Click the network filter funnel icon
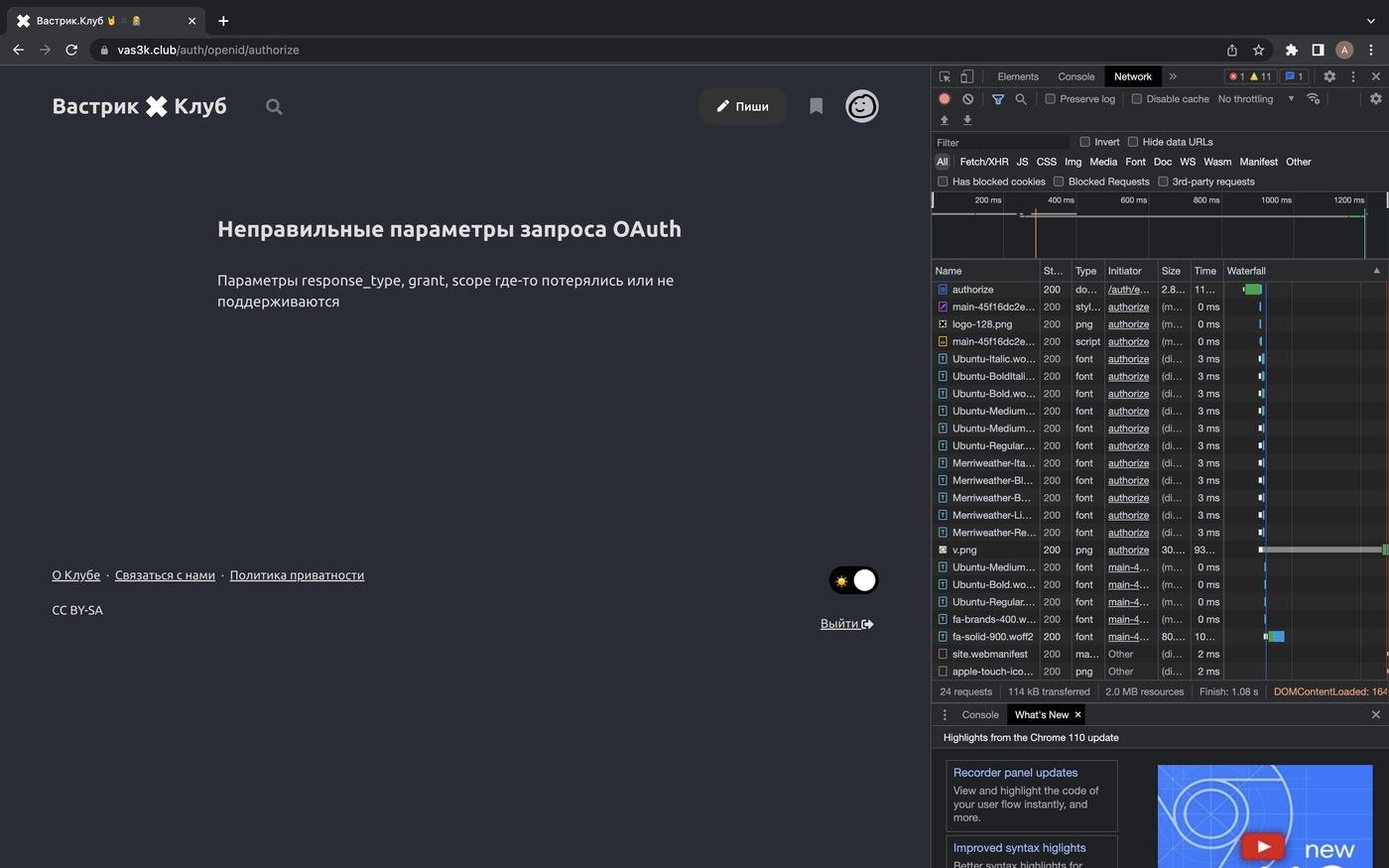 tap(997, 99)
